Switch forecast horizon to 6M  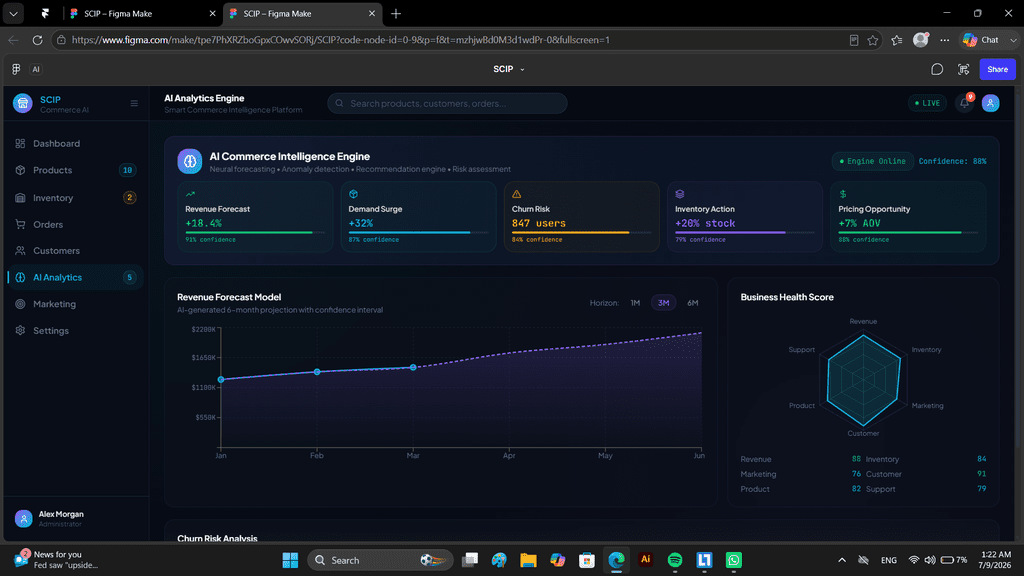coord(693,303)
